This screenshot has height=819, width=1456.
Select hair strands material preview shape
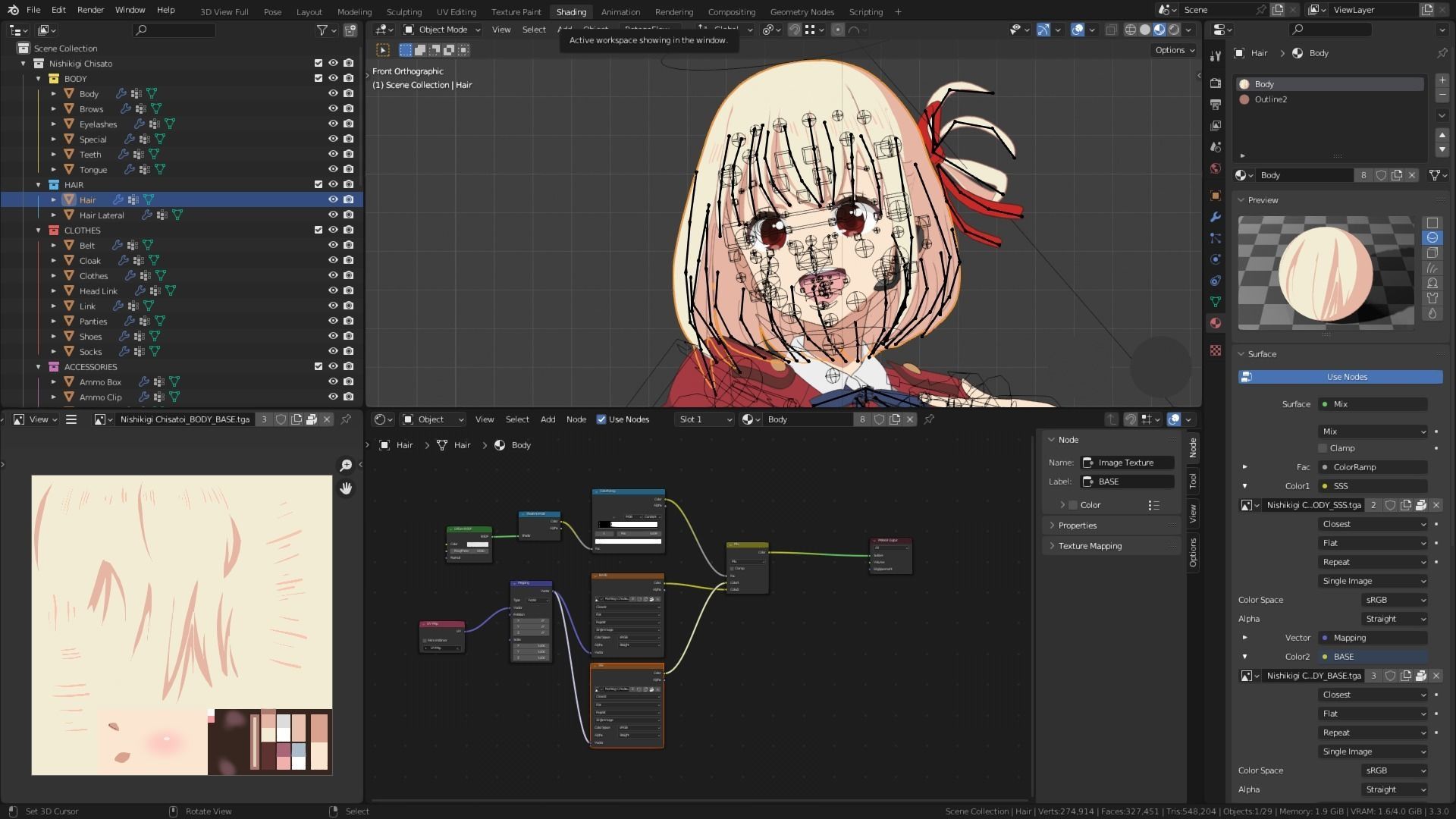[x=1432, y=268]
